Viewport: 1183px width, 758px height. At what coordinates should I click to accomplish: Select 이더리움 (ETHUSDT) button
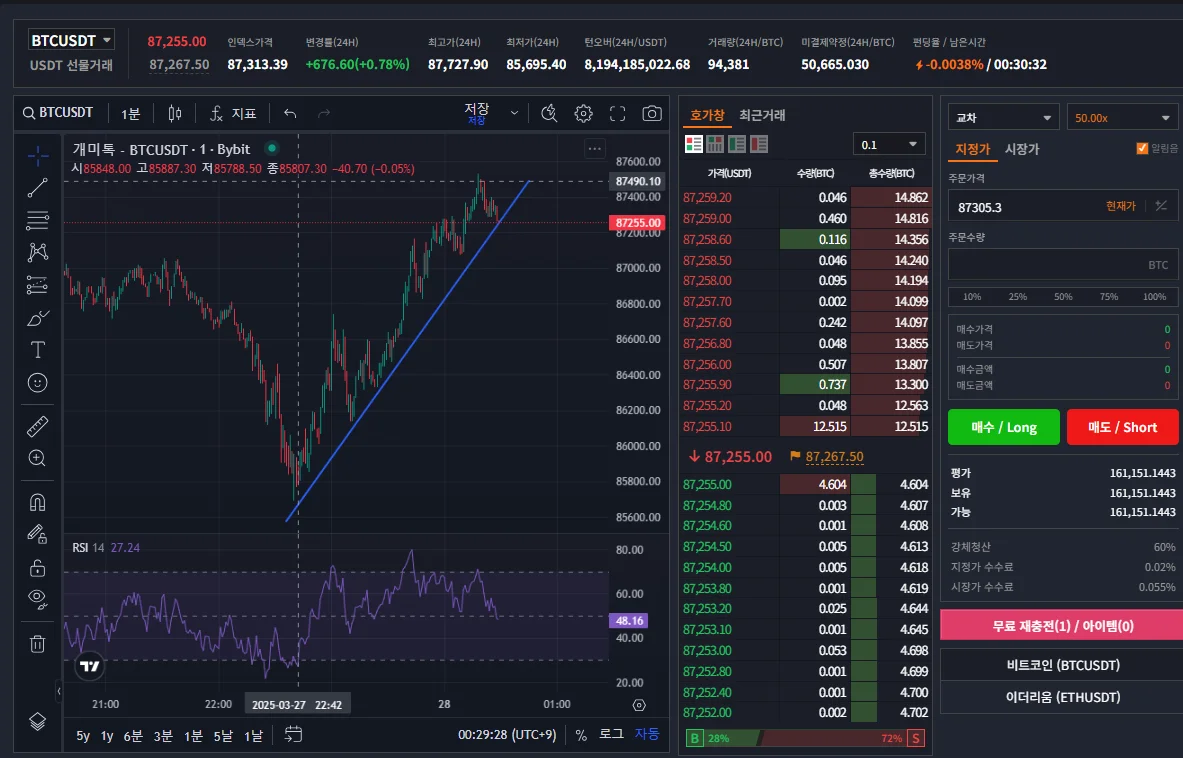[x=1062, y=697]
